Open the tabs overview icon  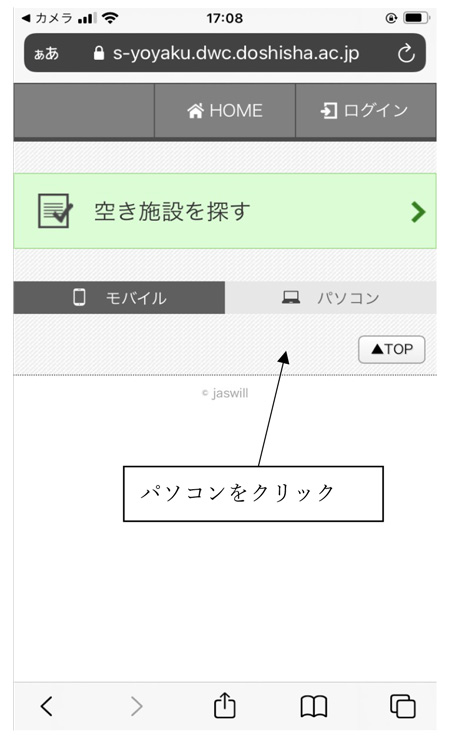pyautogui.click(x=403, y=706)
